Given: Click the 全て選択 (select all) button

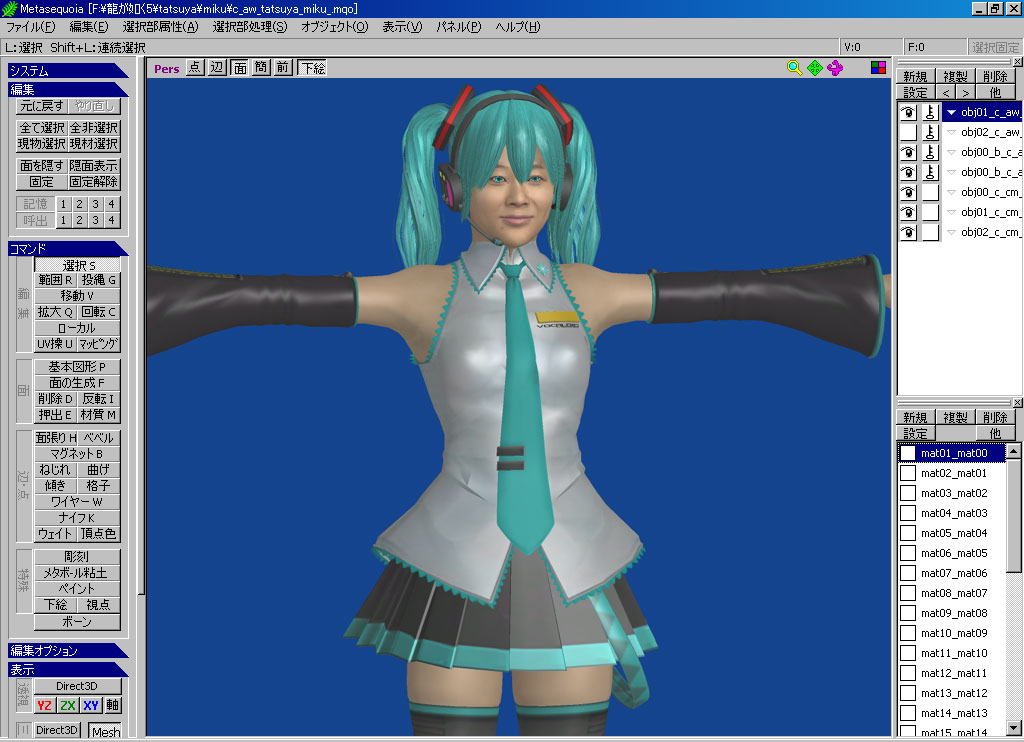Looking at the screenshot, I should pyautogui.click(x=42, y=127).
